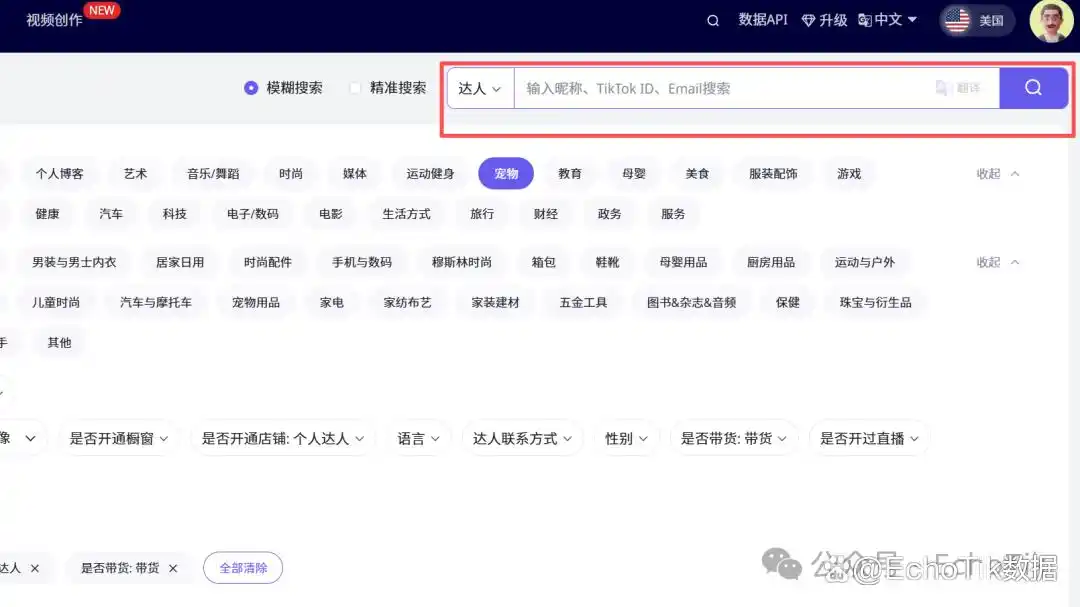
Task: Open the 视频创作 menu item
Action: coord(54,20)
